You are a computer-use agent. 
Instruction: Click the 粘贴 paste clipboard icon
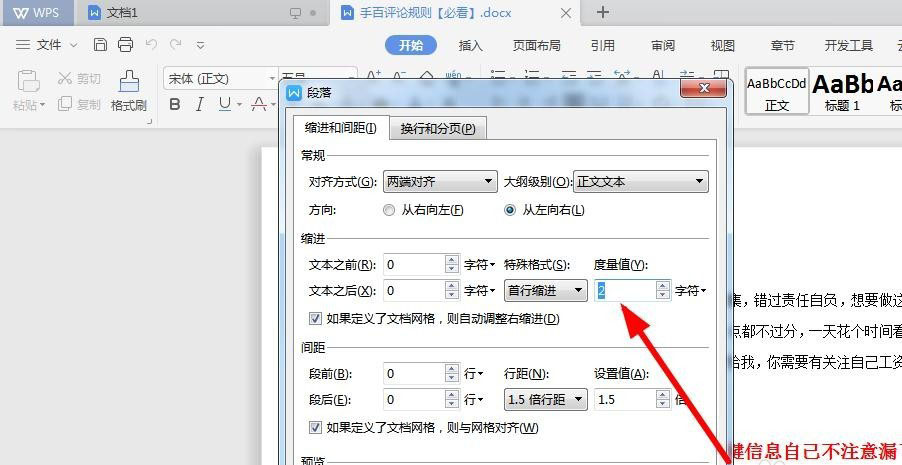pyautogui.click(x=28, y=81)
